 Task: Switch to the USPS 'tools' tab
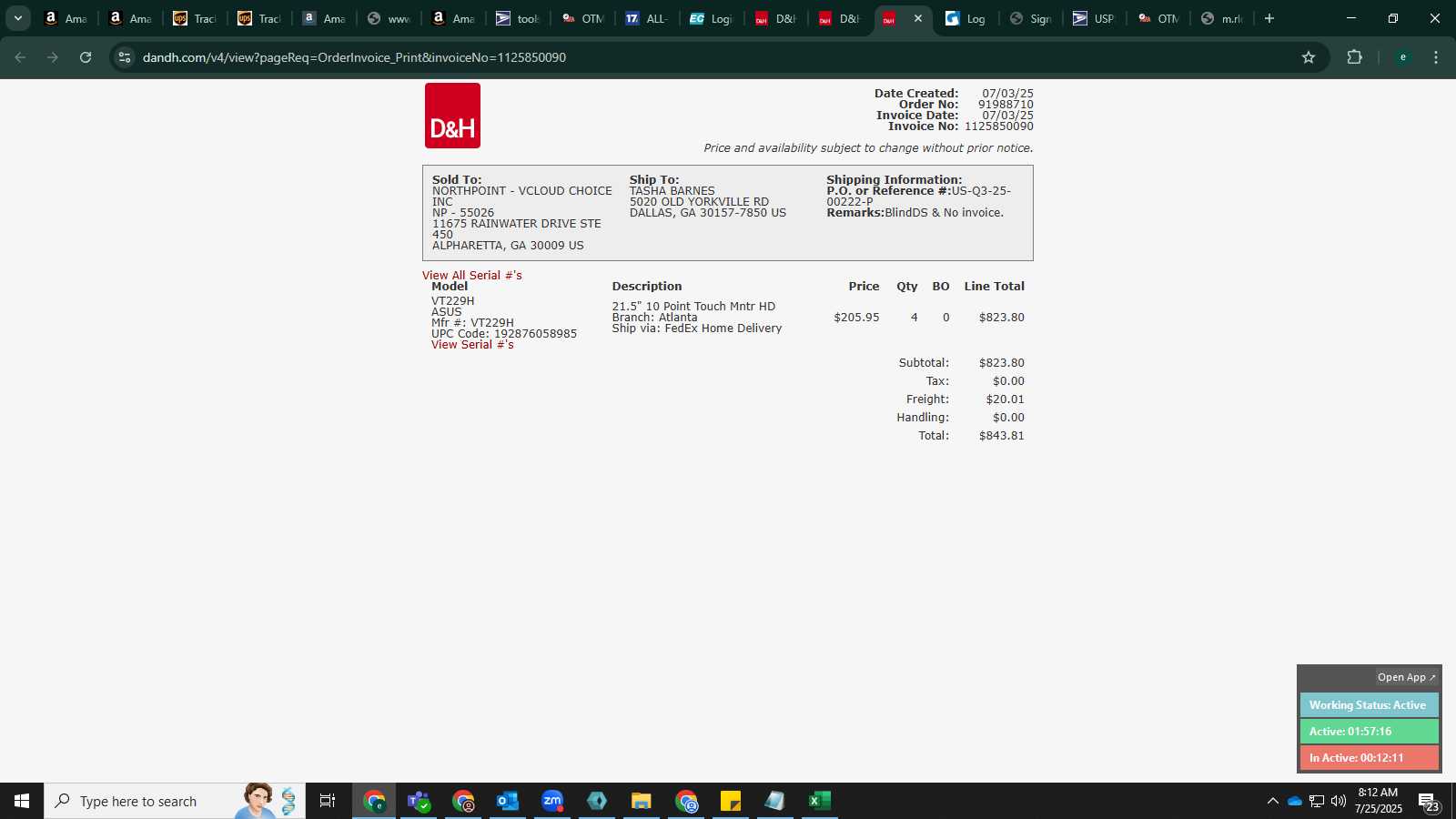pos(518,18)
